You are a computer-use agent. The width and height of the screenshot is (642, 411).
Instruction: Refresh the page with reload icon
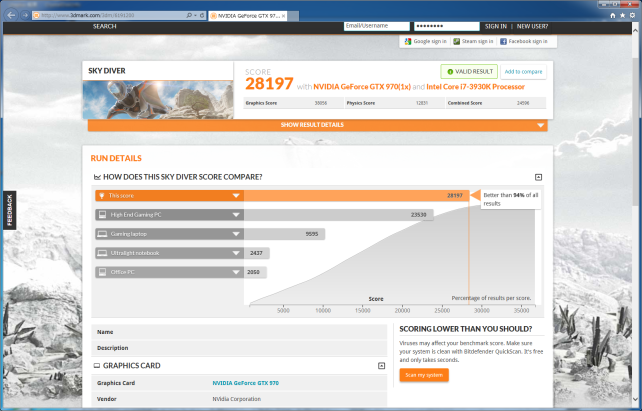pyautogui.click(x=202, y=16)
